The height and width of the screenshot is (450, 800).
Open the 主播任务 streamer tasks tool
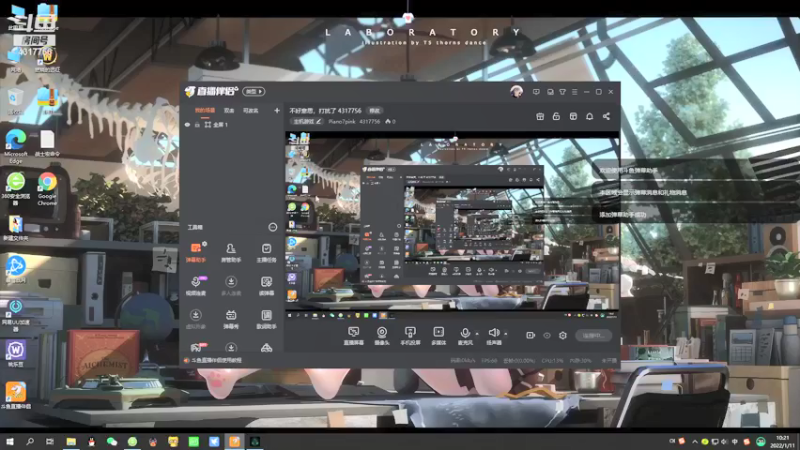(x=266, y=253)
